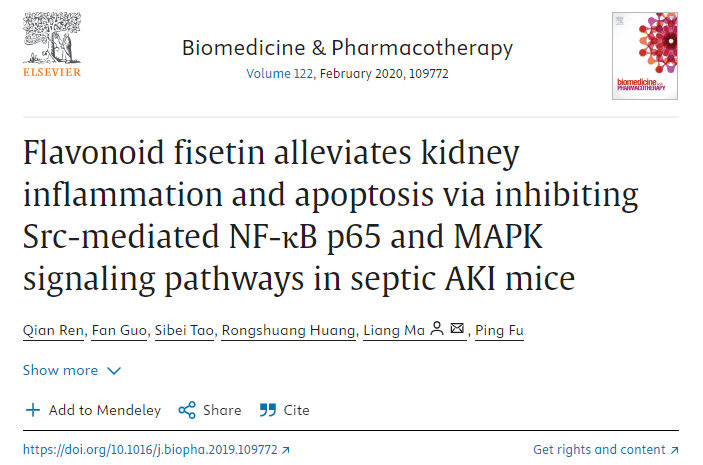The image size is (703, 465).
Task: Open author Qian Ren's details
Action: (x=53, y=330)
